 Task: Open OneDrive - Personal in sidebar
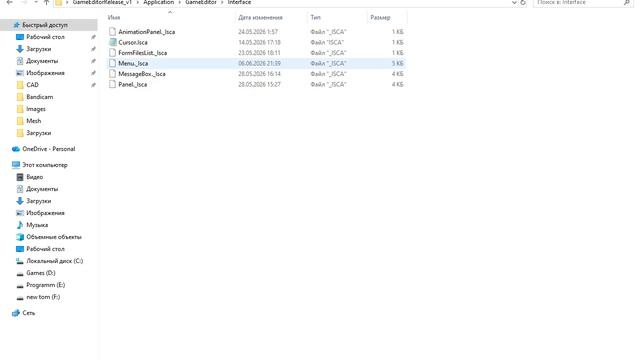49,149
